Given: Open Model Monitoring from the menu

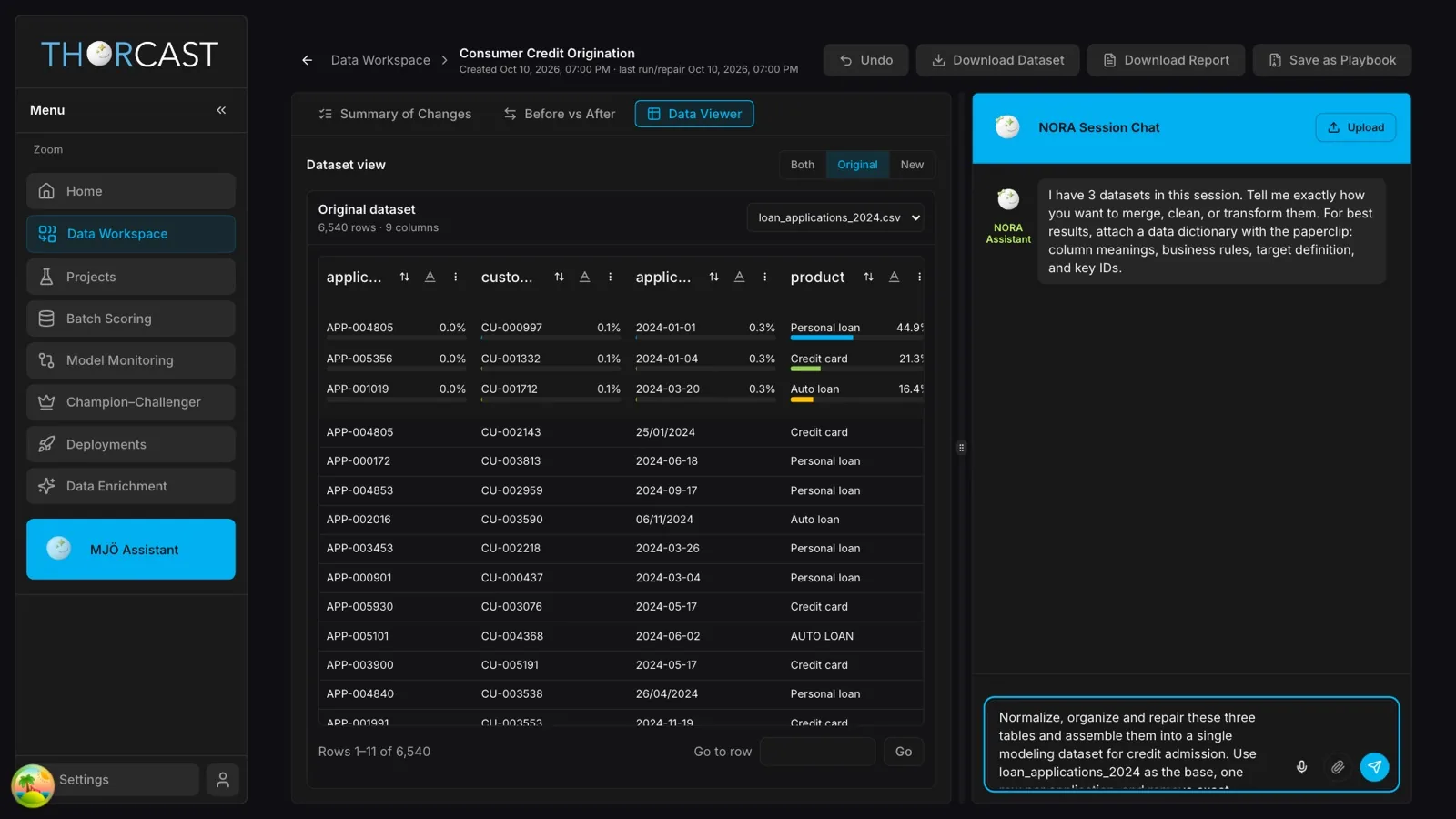Looking at the screenshot, I should (131, 360).
